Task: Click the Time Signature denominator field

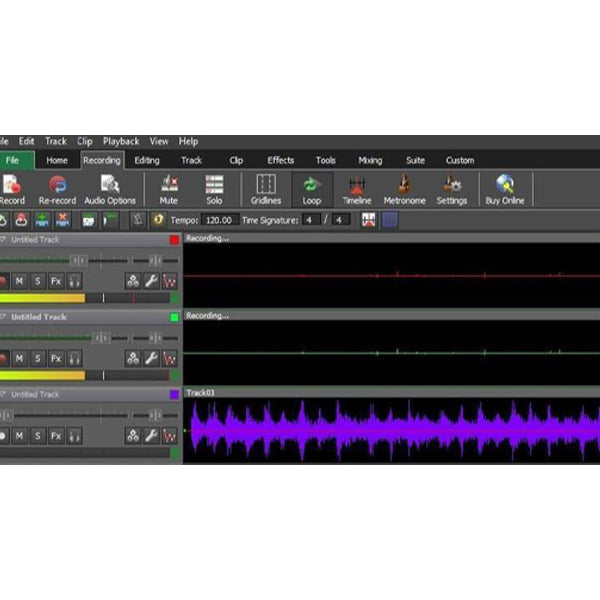Action: [x=341, y=220]
